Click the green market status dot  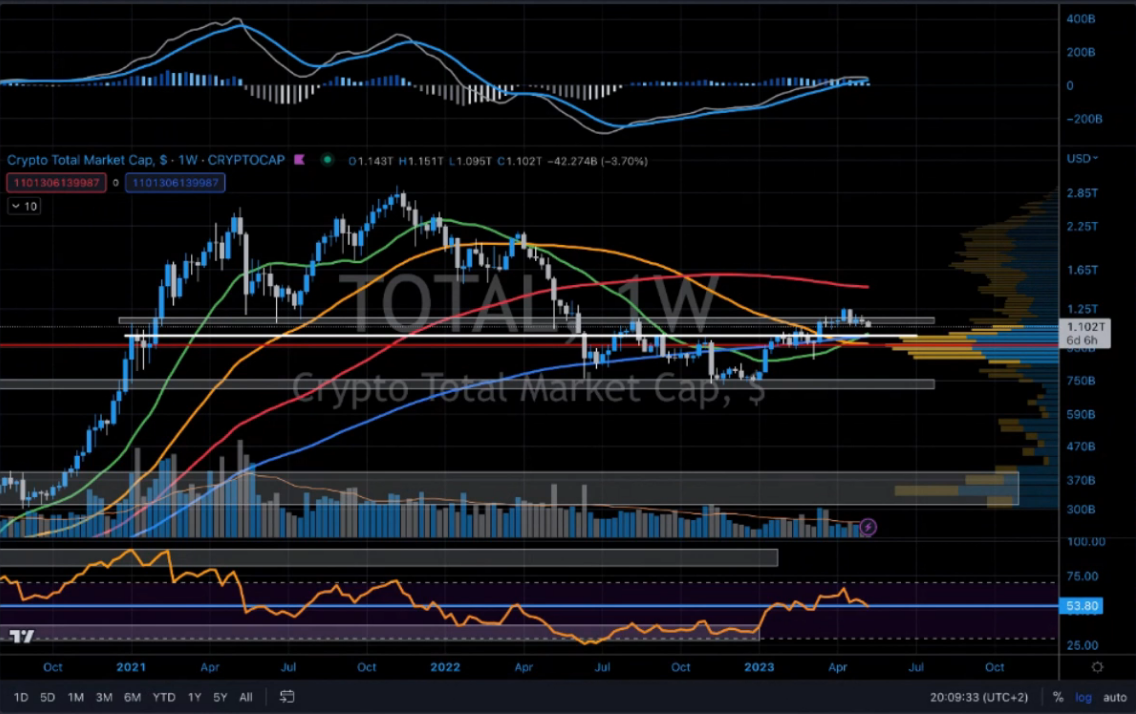pyautogui.click(x=327, y=160)
